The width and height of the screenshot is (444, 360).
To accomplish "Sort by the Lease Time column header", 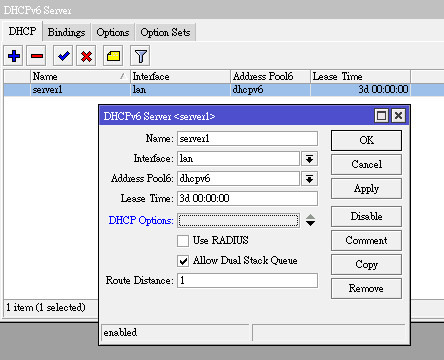I will [x=360, y=76].
